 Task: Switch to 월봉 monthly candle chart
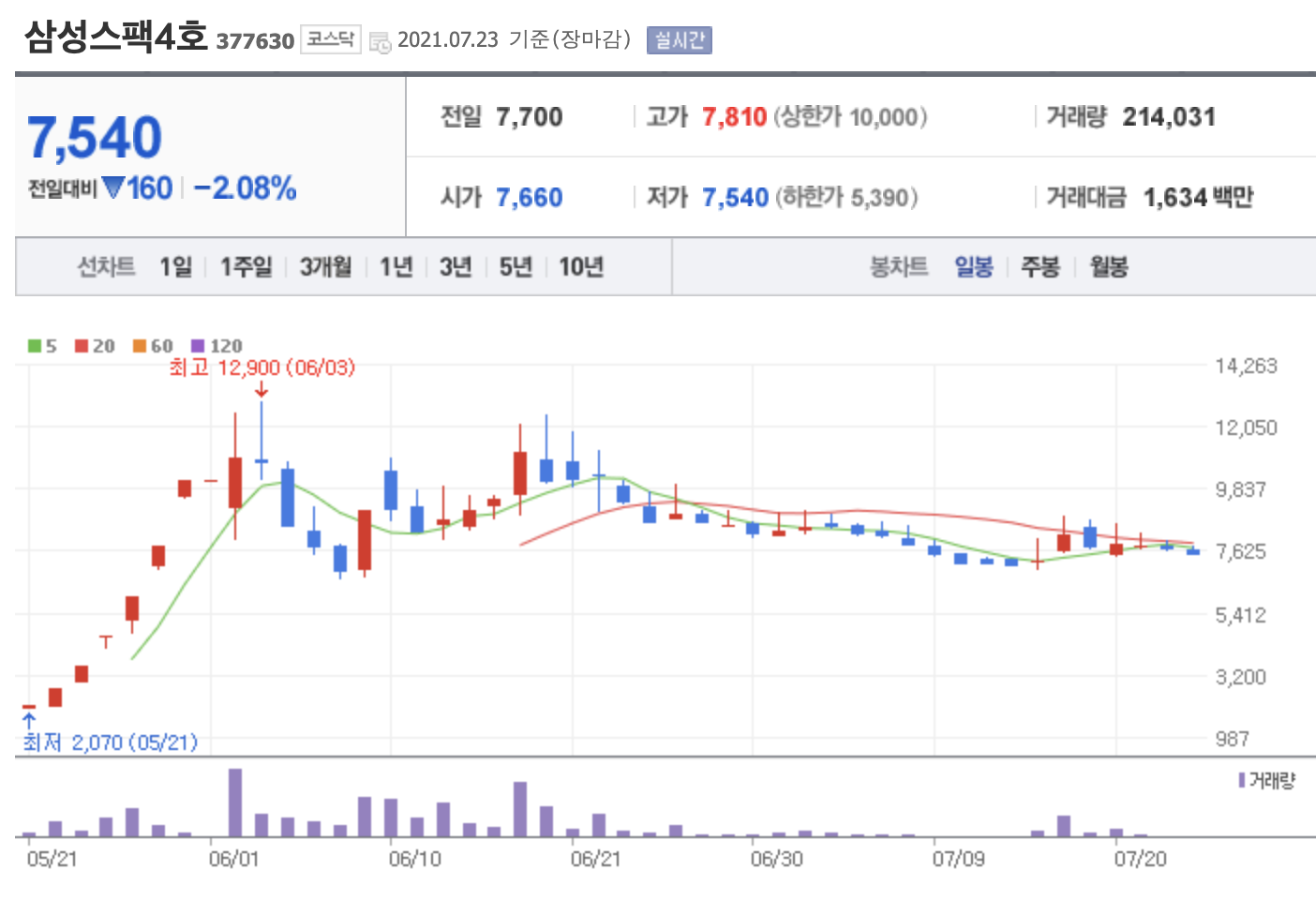[x=1109, y=267]
